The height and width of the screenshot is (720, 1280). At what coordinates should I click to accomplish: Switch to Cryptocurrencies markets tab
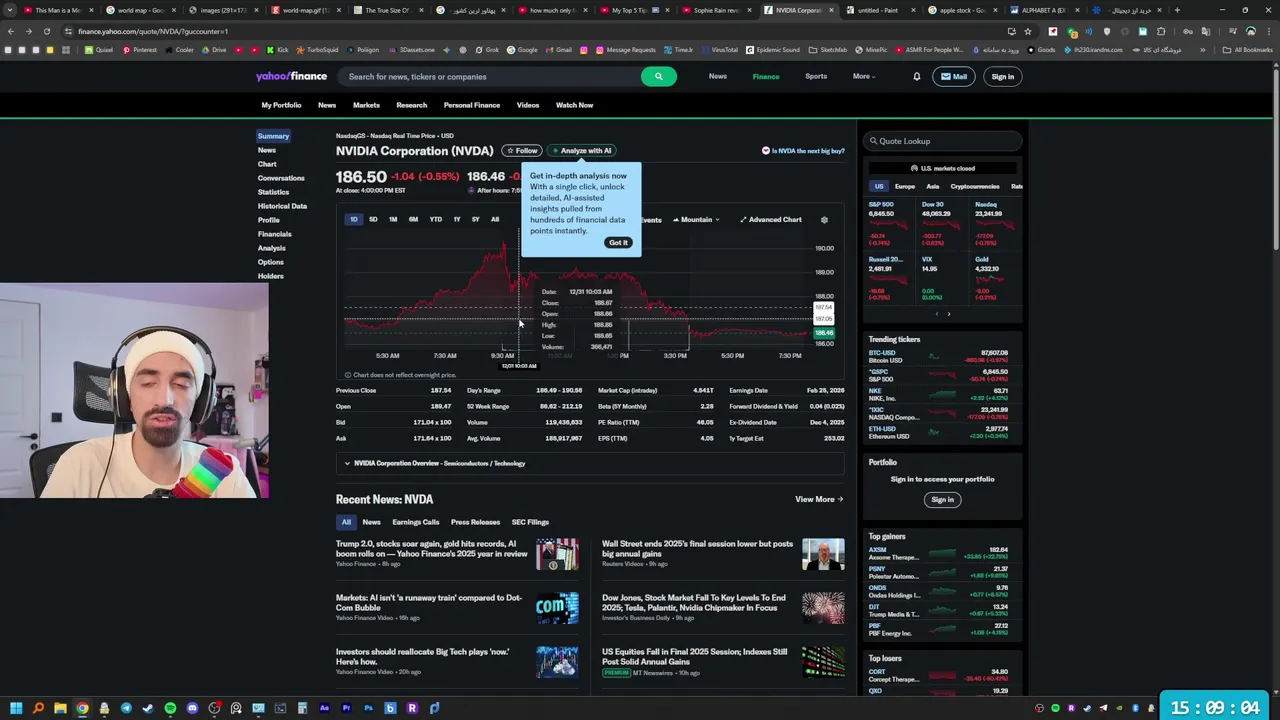[x=975, y=187]
